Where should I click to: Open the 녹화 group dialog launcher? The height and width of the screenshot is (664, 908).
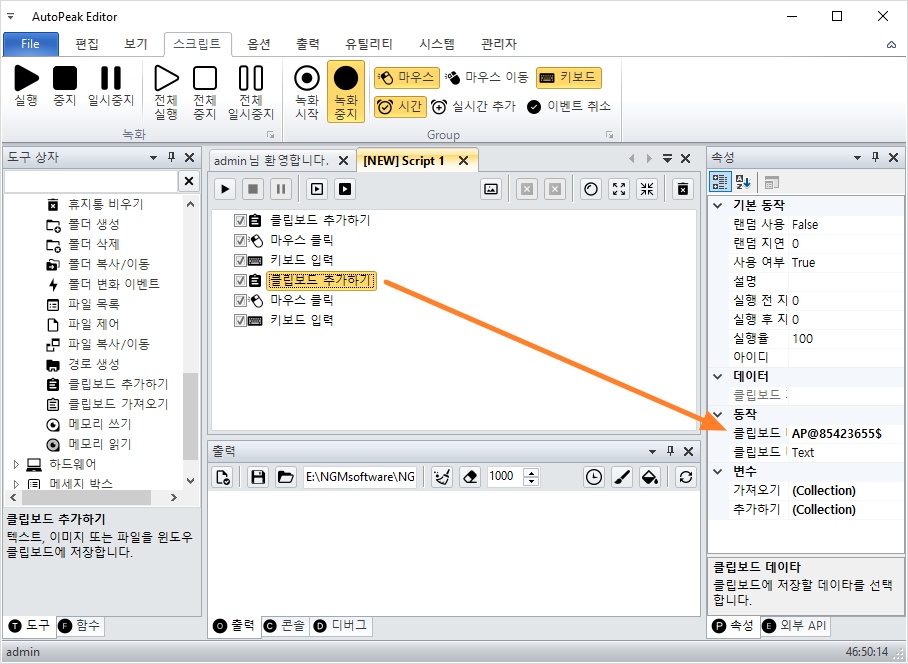tap(270, 135)
